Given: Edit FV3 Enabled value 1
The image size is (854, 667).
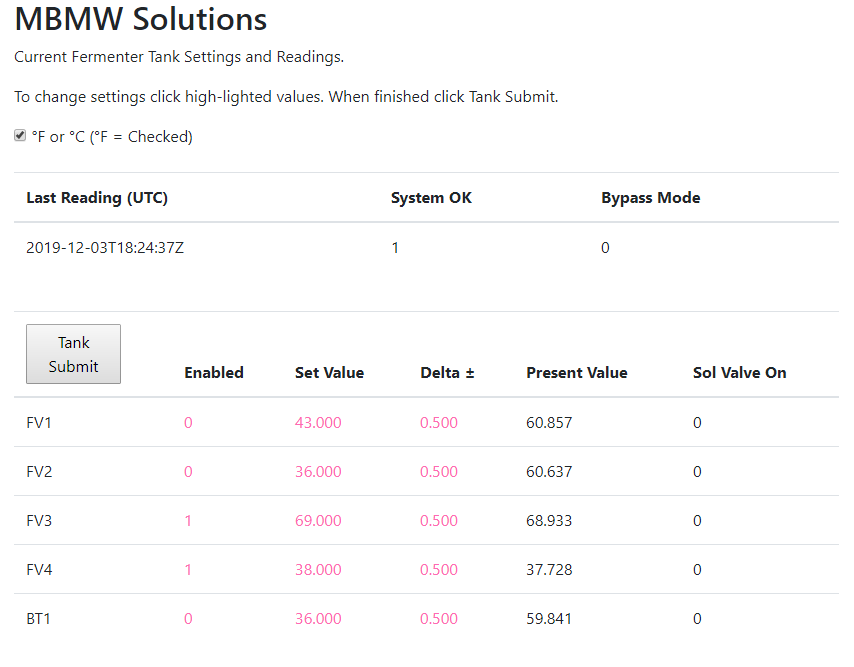Looking at the screenshot, I should (x=188, y=521).
